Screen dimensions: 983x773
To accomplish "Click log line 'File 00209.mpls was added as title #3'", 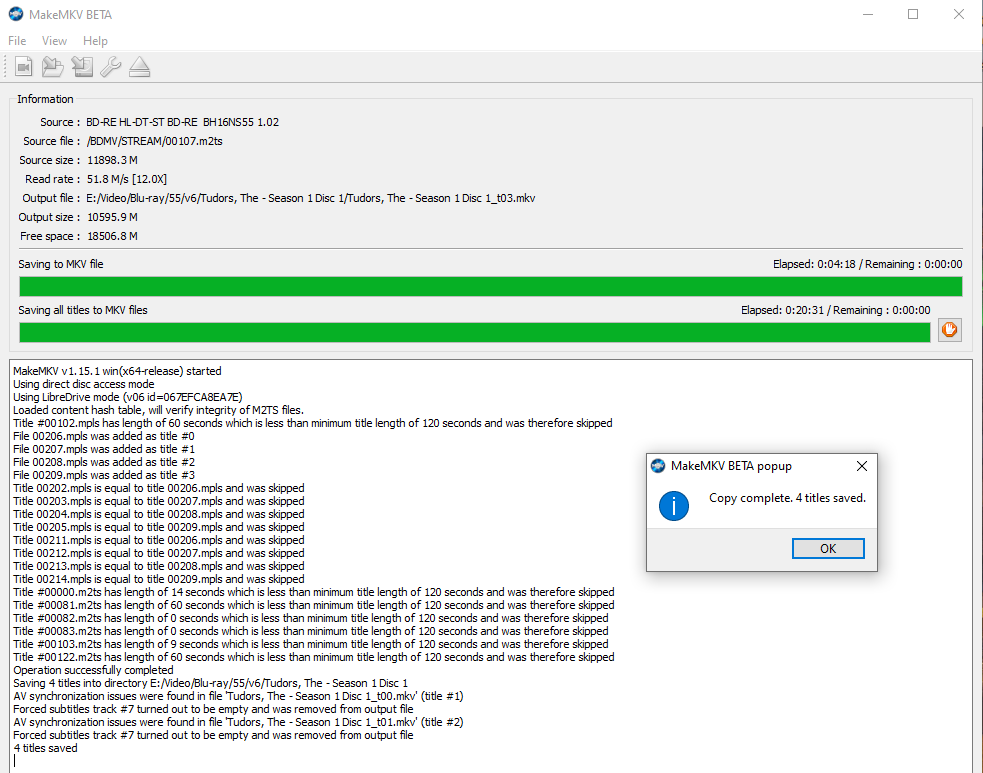I will click(104, 475).
